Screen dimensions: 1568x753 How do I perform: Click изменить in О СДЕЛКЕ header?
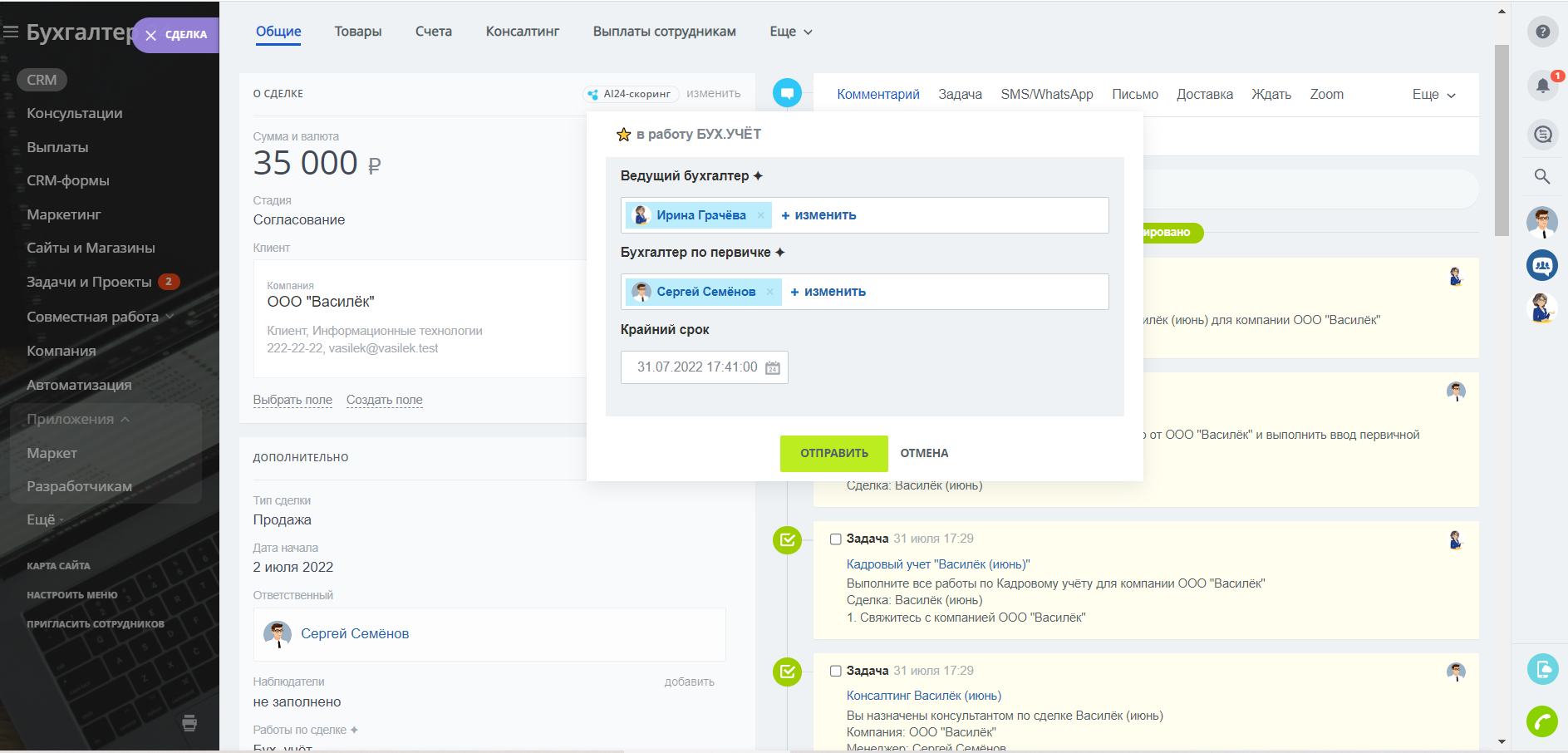click(x=714, y=94)
